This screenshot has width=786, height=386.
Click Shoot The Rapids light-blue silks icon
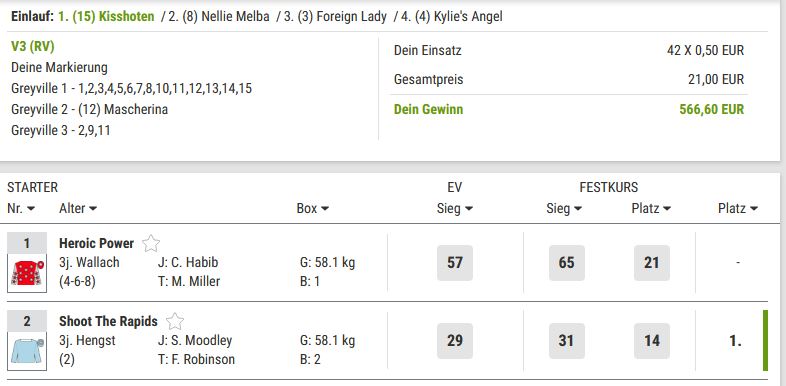pyautogui.click(x=27, y=351)
